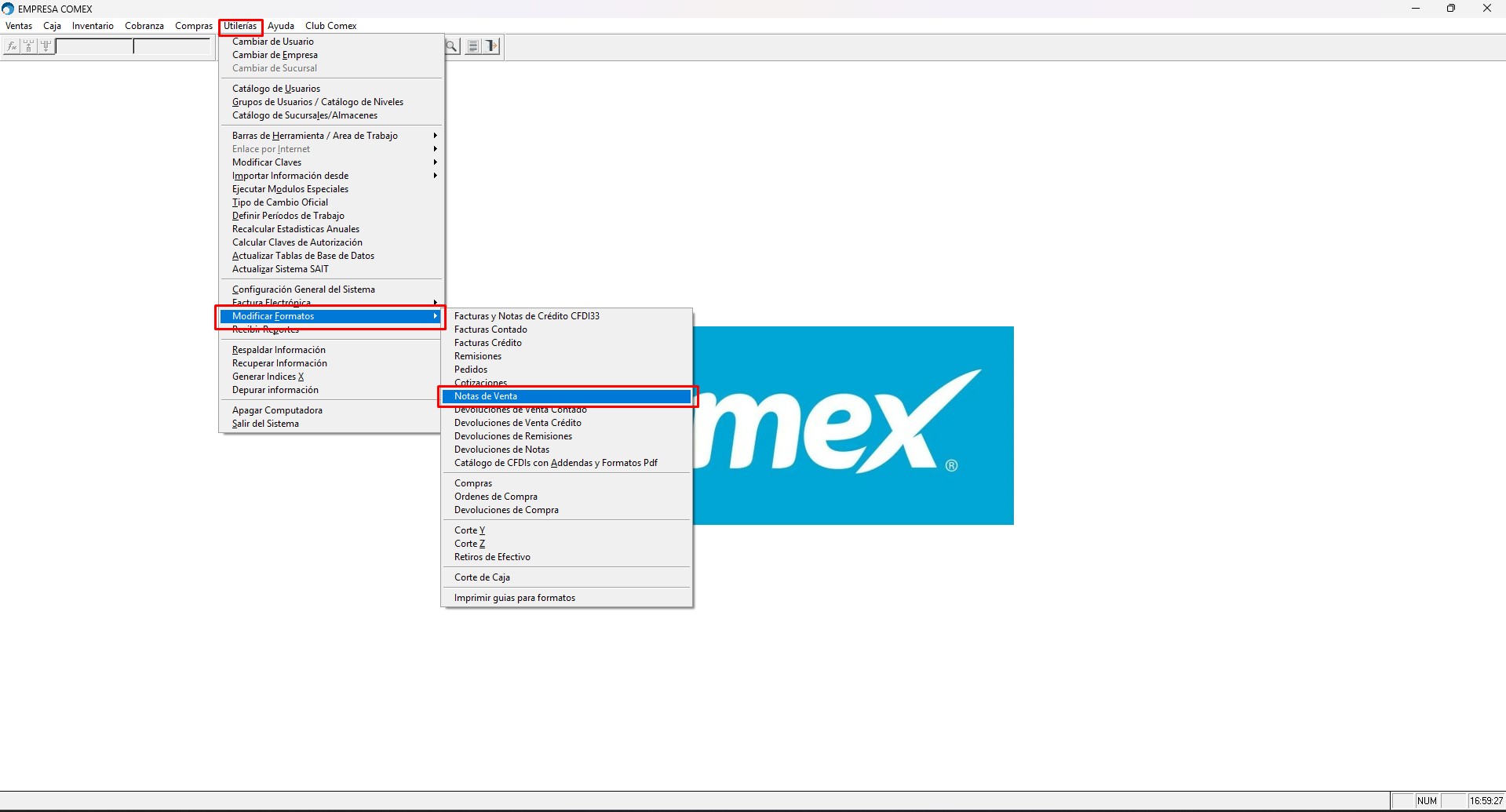This screenshot has height=812, width=1506.
Task: Open Catálogo de Usuarios
Action: (x=331, y=89)
